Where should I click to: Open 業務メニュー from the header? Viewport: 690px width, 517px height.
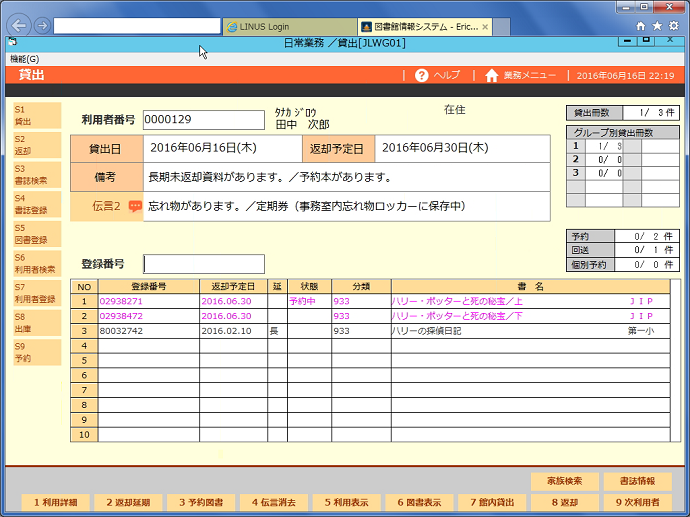pos(530,75)
